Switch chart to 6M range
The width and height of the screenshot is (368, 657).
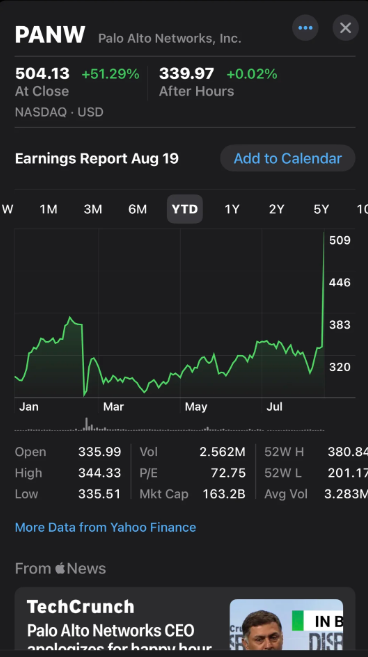point(137,209)
